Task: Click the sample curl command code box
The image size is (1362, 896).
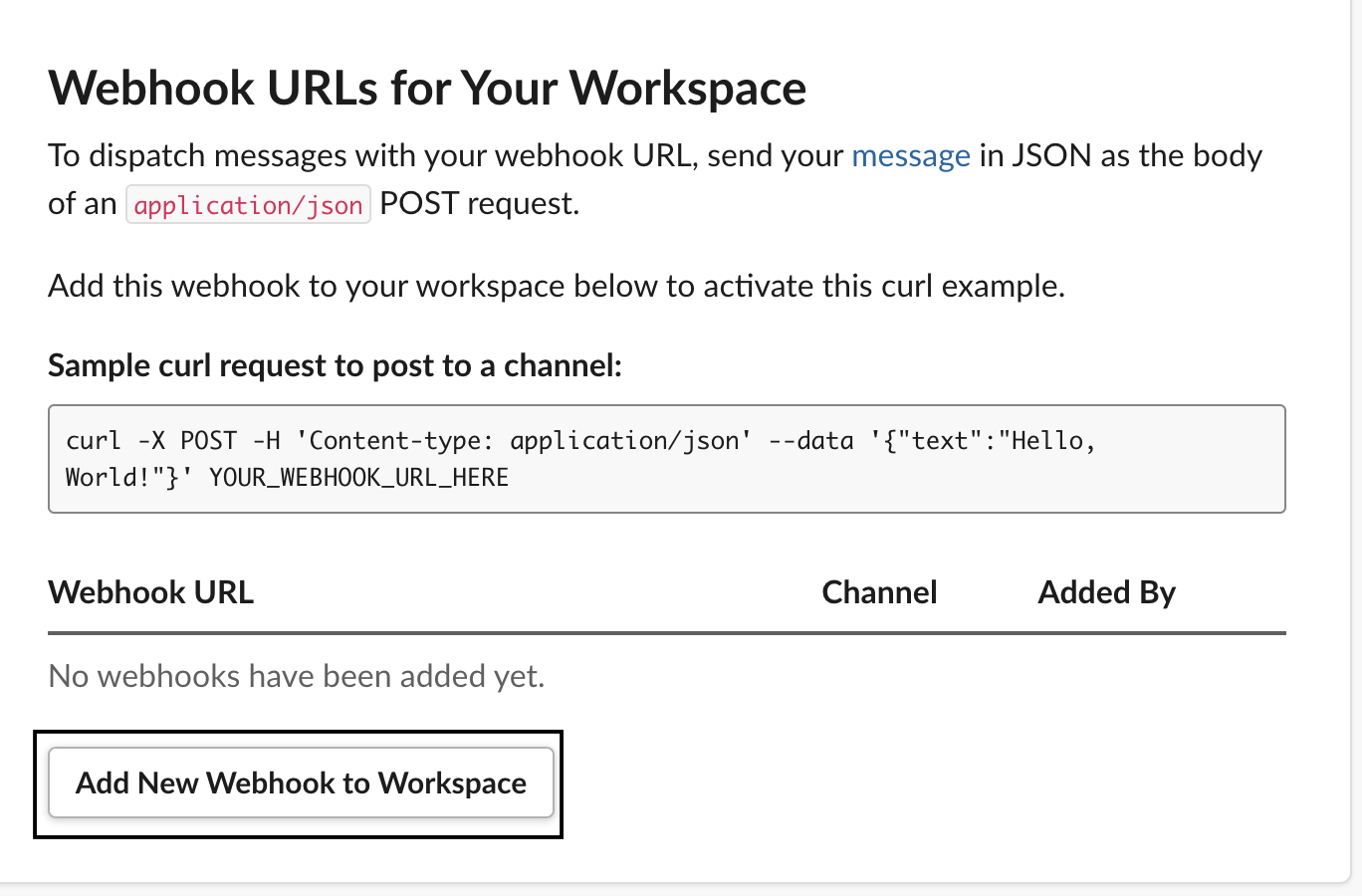Action: point(667,459)
